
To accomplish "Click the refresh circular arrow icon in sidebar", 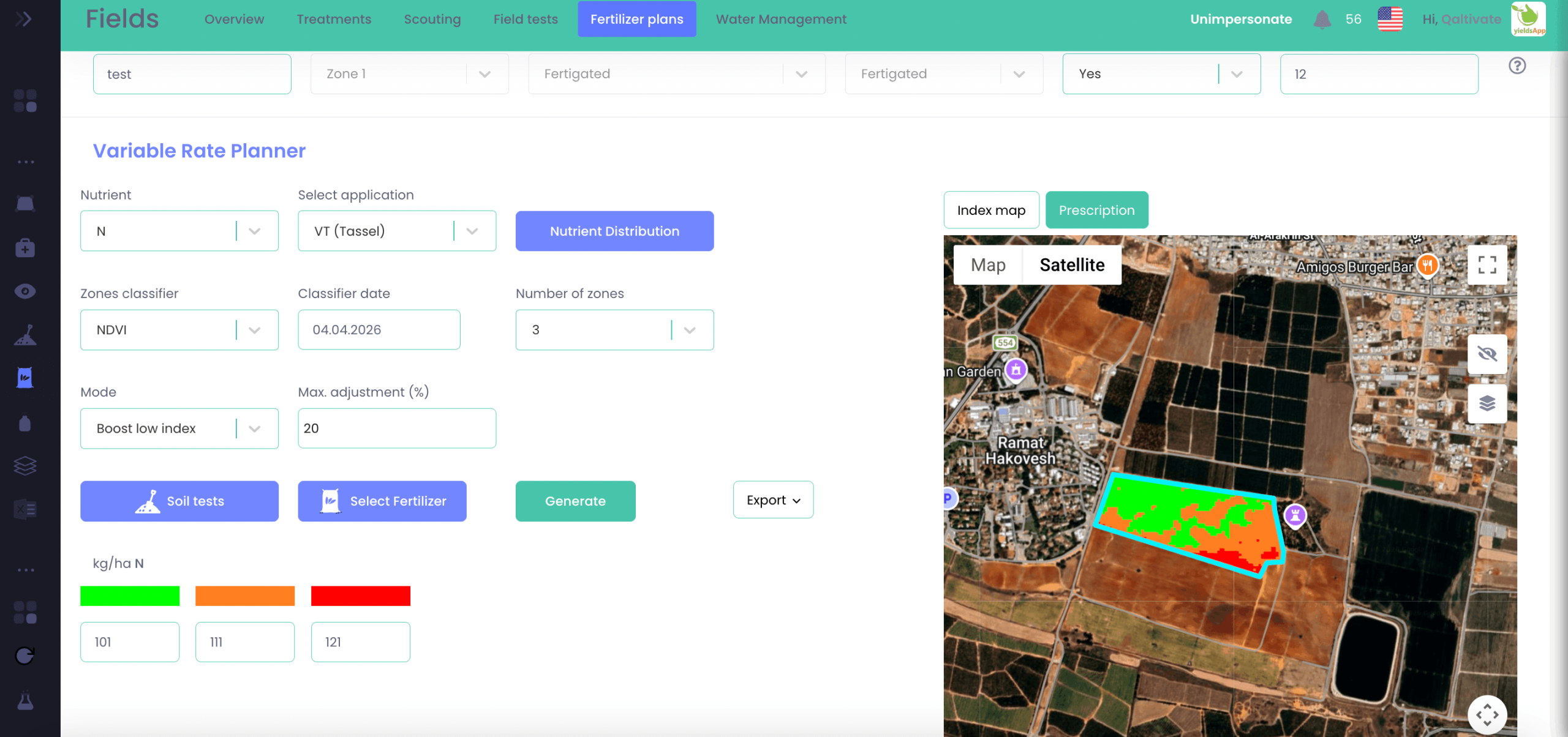I will 25,656.
